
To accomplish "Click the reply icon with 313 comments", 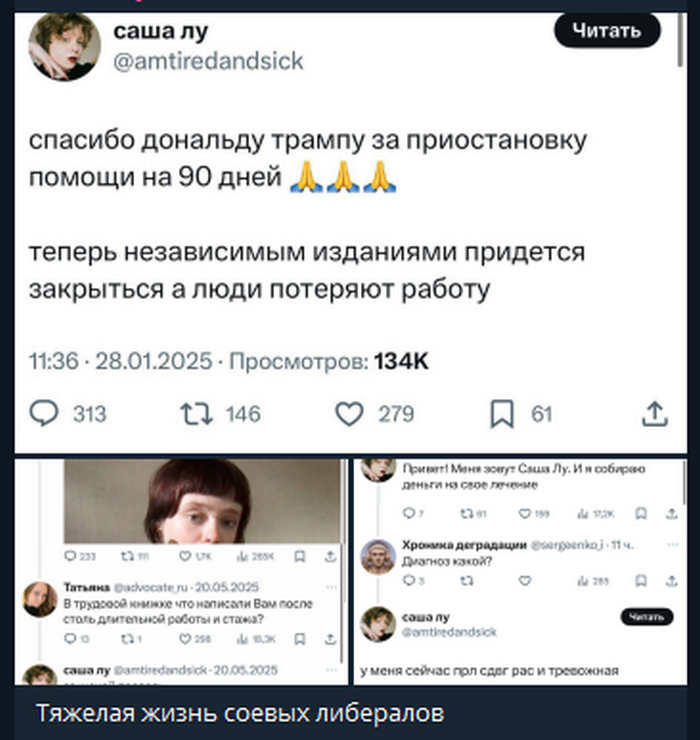I will (44, 413).
